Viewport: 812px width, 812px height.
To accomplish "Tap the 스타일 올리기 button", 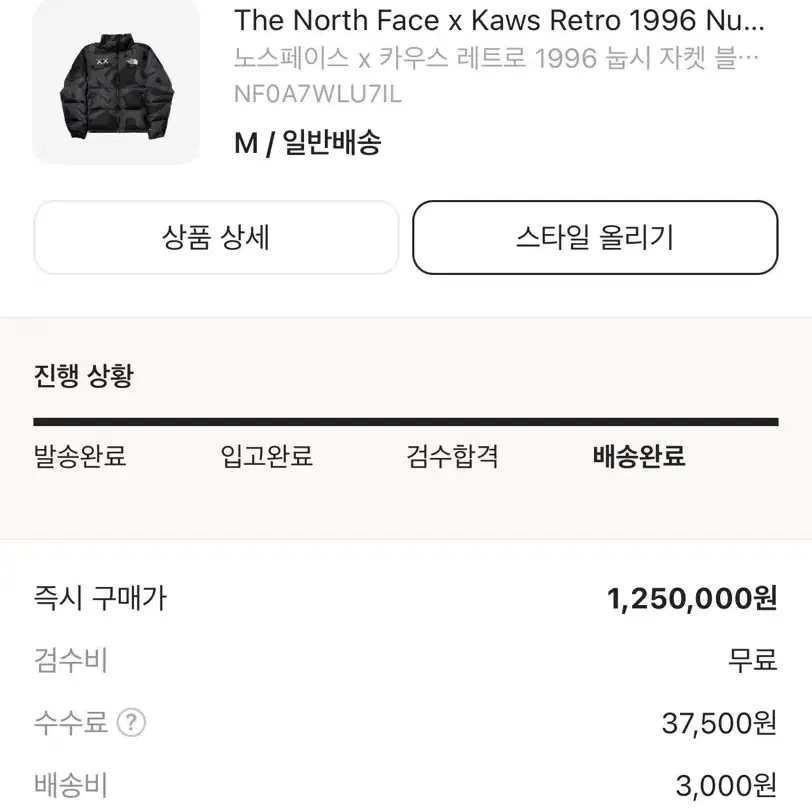I will click(595, 238).
